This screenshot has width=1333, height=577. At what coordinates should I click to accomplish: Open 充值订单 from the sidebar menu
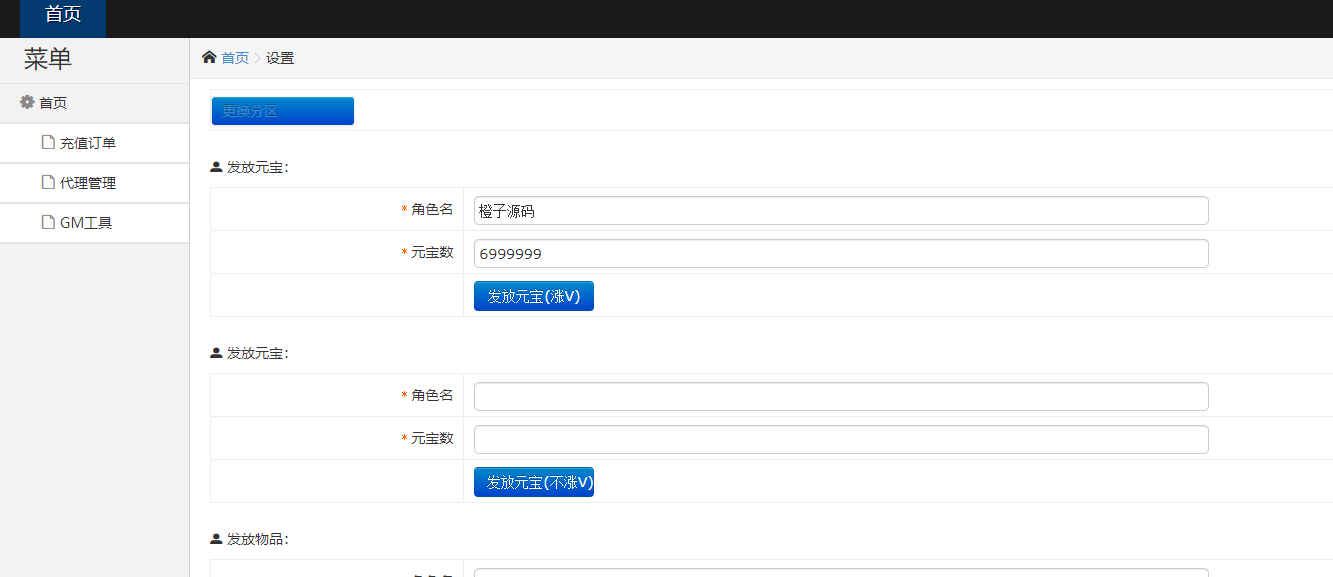[88, 143]
